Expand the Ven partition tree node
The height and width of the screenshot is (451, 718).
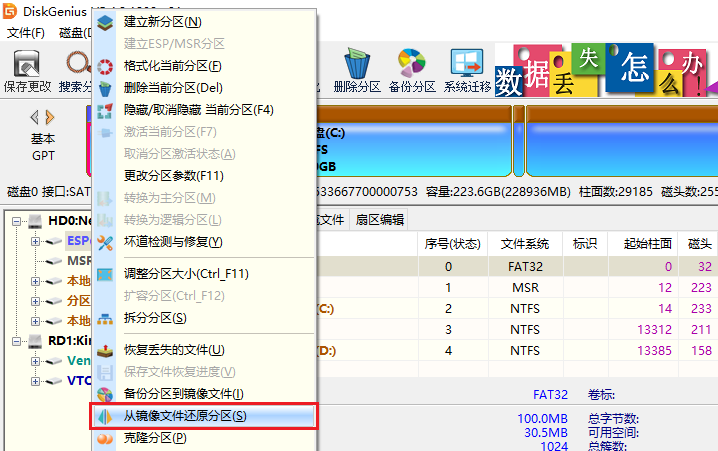tap(35, 361)
